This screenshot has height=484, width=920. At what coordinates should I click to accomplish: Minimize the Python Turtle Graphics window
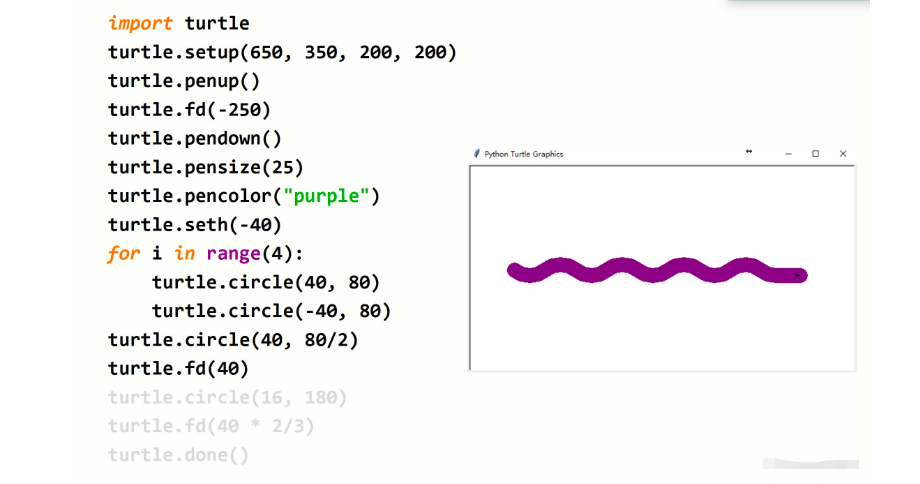(x=788, y=154)
